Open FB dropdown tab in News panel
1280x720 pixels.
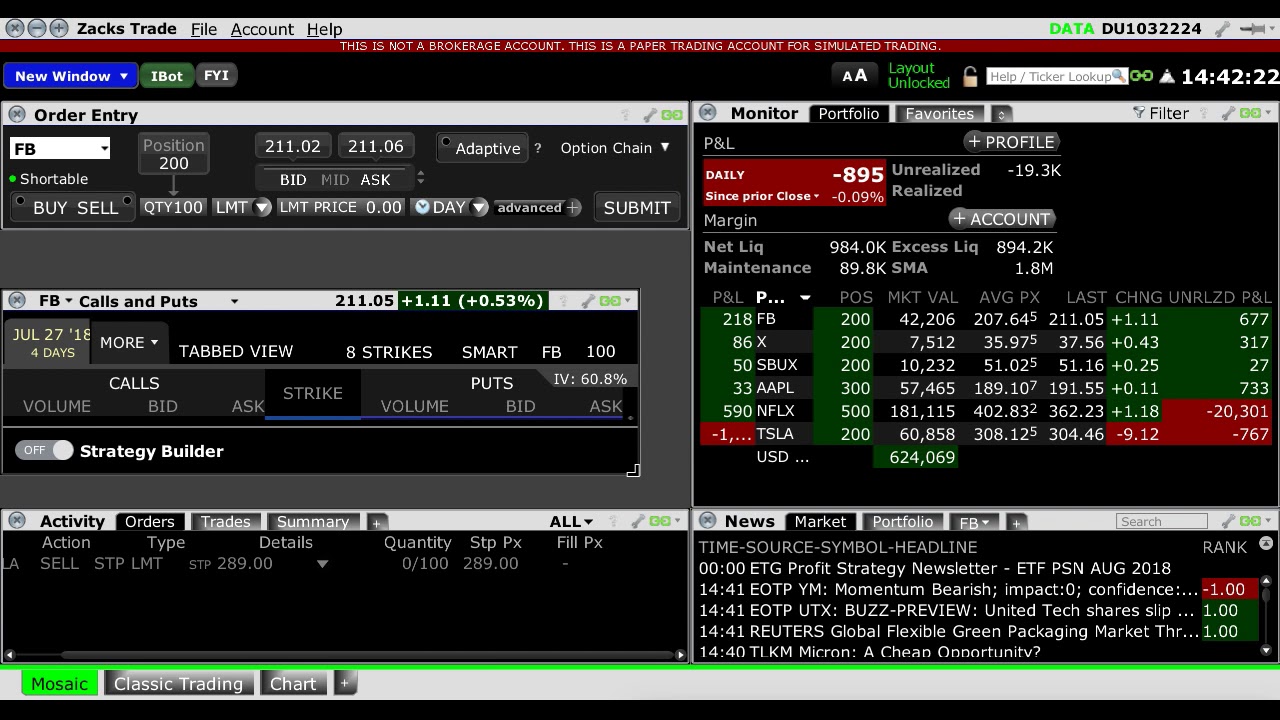(973, 523)
